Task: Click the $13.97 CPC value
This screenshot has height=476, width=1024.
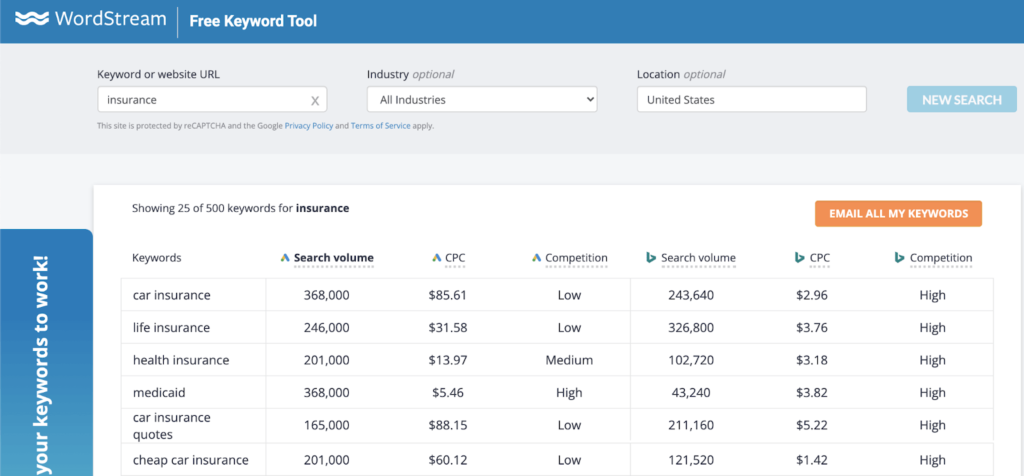Action: [448, 360]
